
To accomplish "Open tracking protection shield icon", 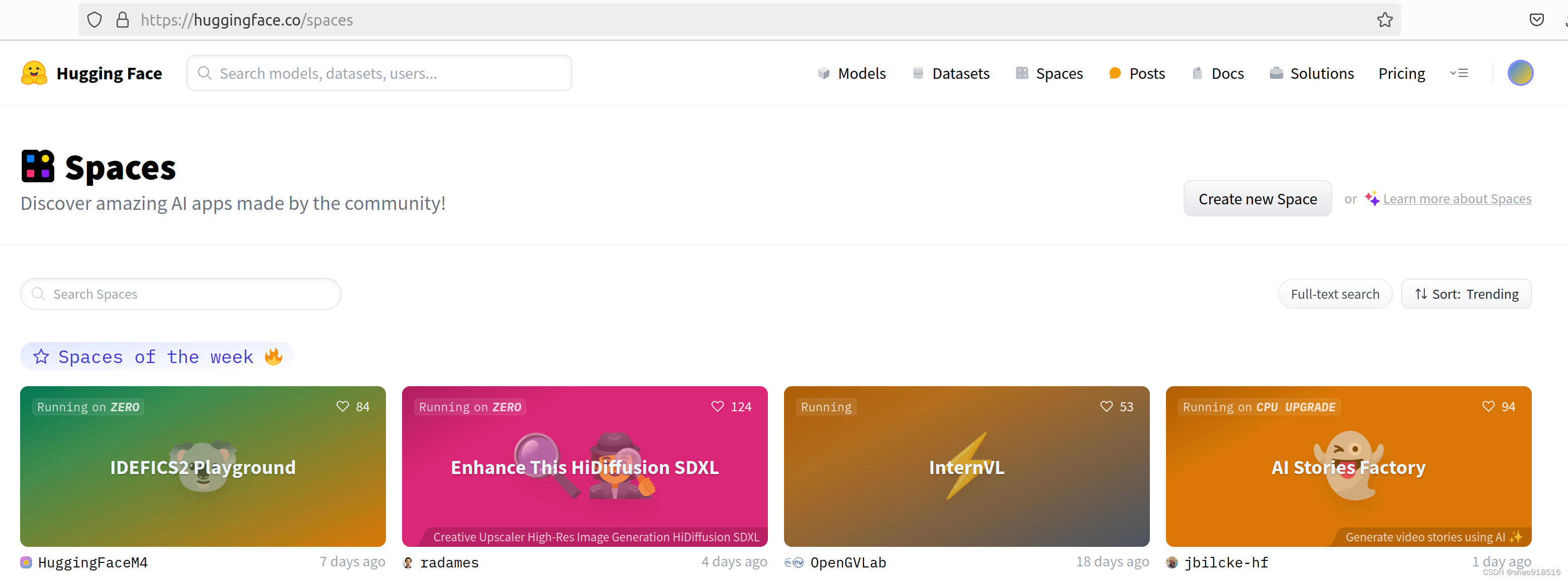I will 94,20.
